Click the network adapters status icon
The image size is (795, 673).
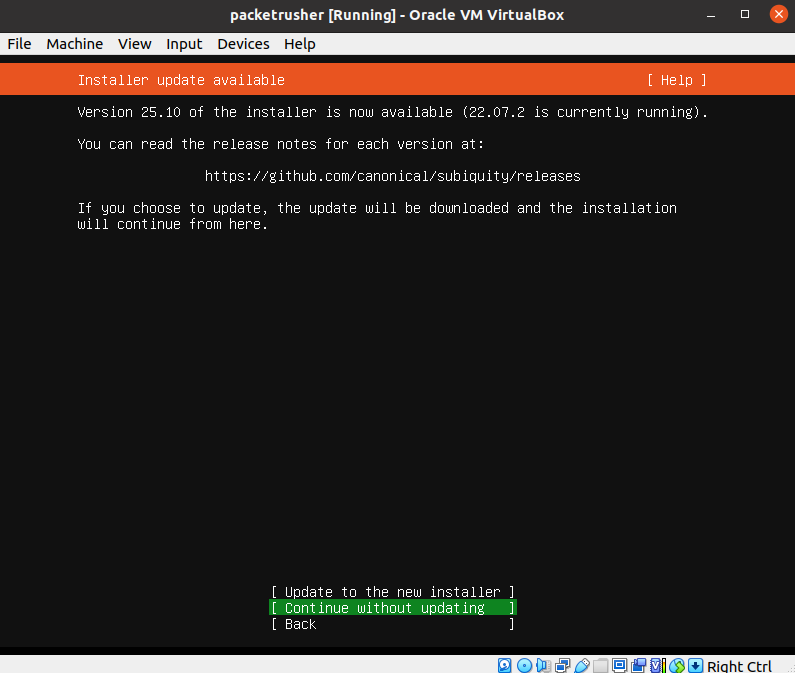[562, 665]
